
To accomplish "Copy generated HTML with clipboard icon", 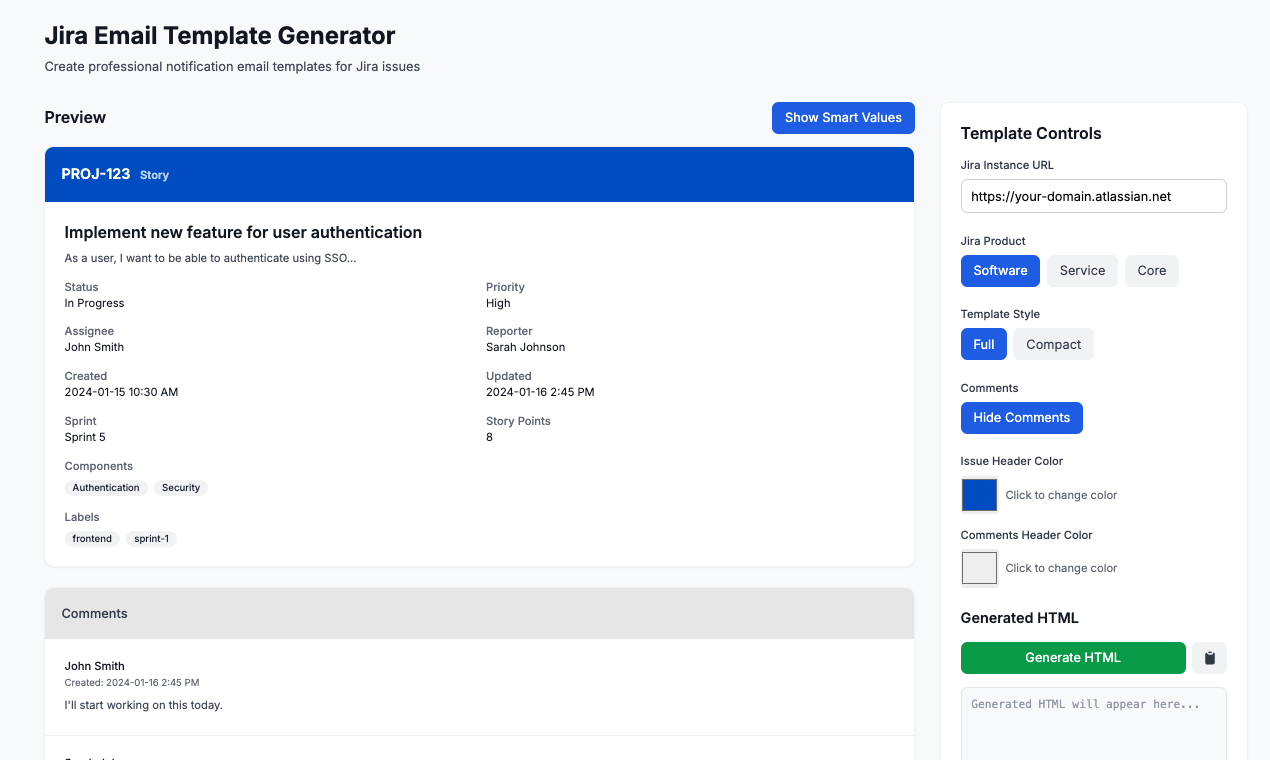I will pyautogui.click(x=1209, y=658).
